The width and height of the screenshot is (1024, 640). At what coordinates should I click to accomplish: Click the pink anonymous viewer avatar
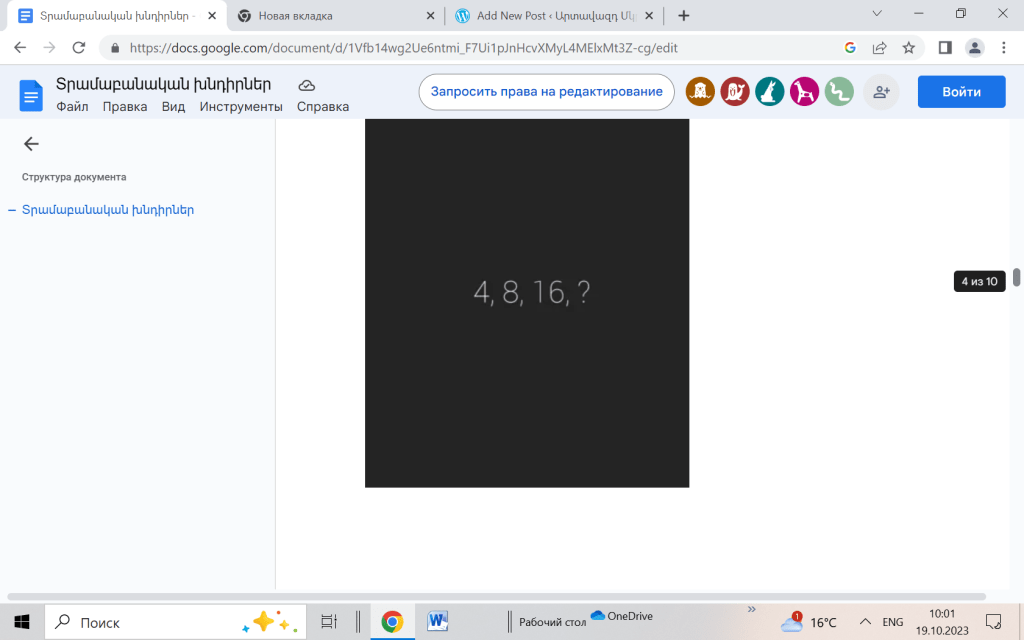[x=804, y=92]
